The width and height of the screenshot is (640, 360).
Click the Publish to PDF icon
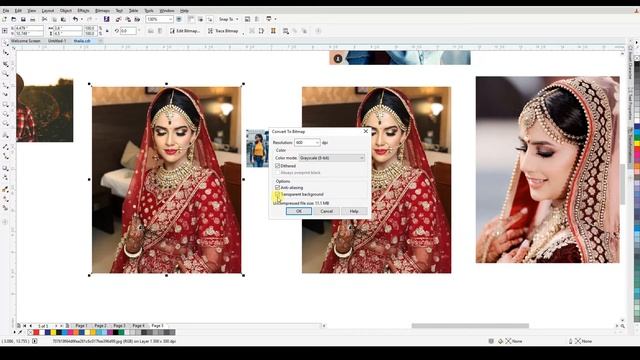coord(137,19)
